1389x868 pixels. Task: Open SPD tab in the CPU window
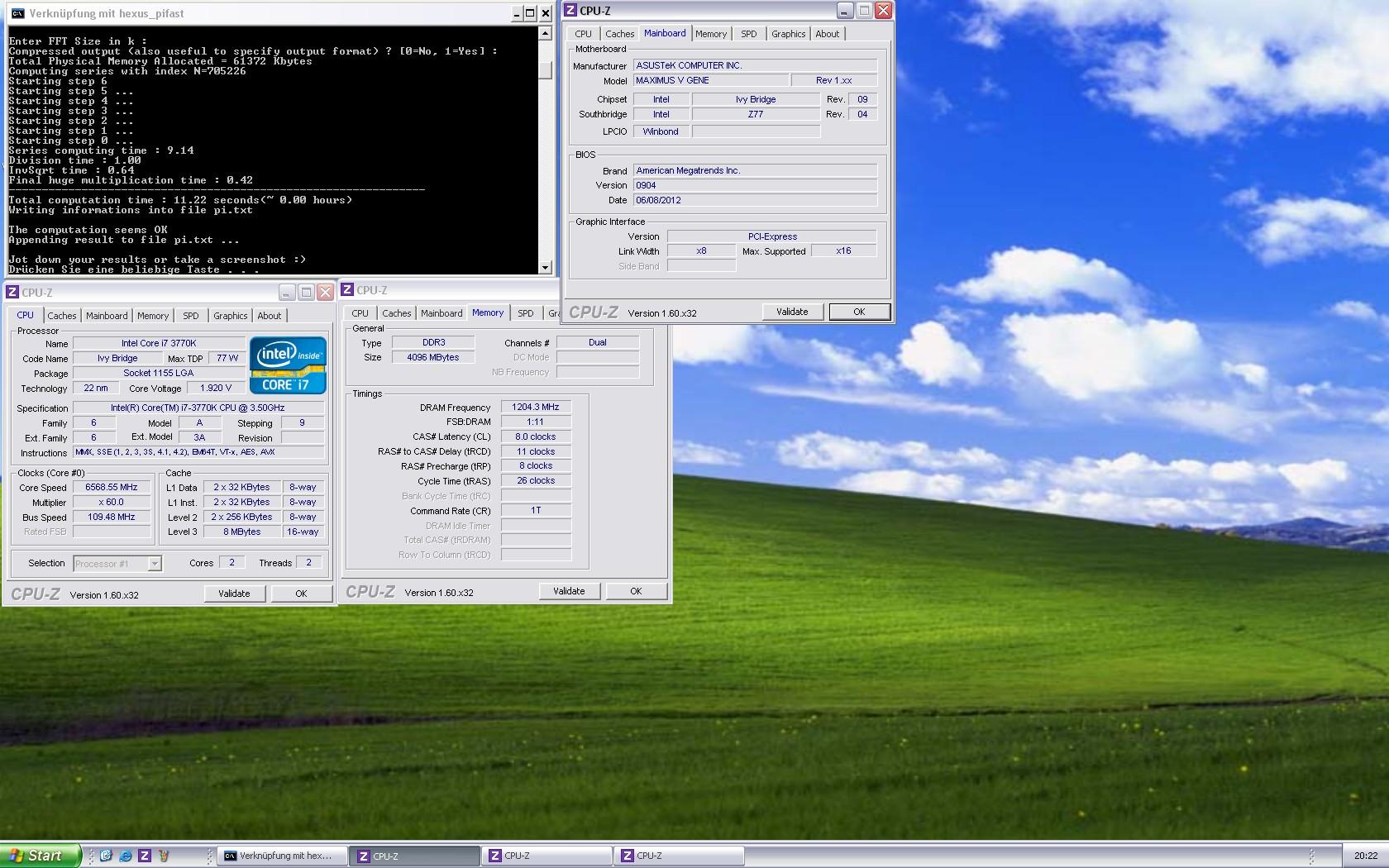[x=190, y=316]
